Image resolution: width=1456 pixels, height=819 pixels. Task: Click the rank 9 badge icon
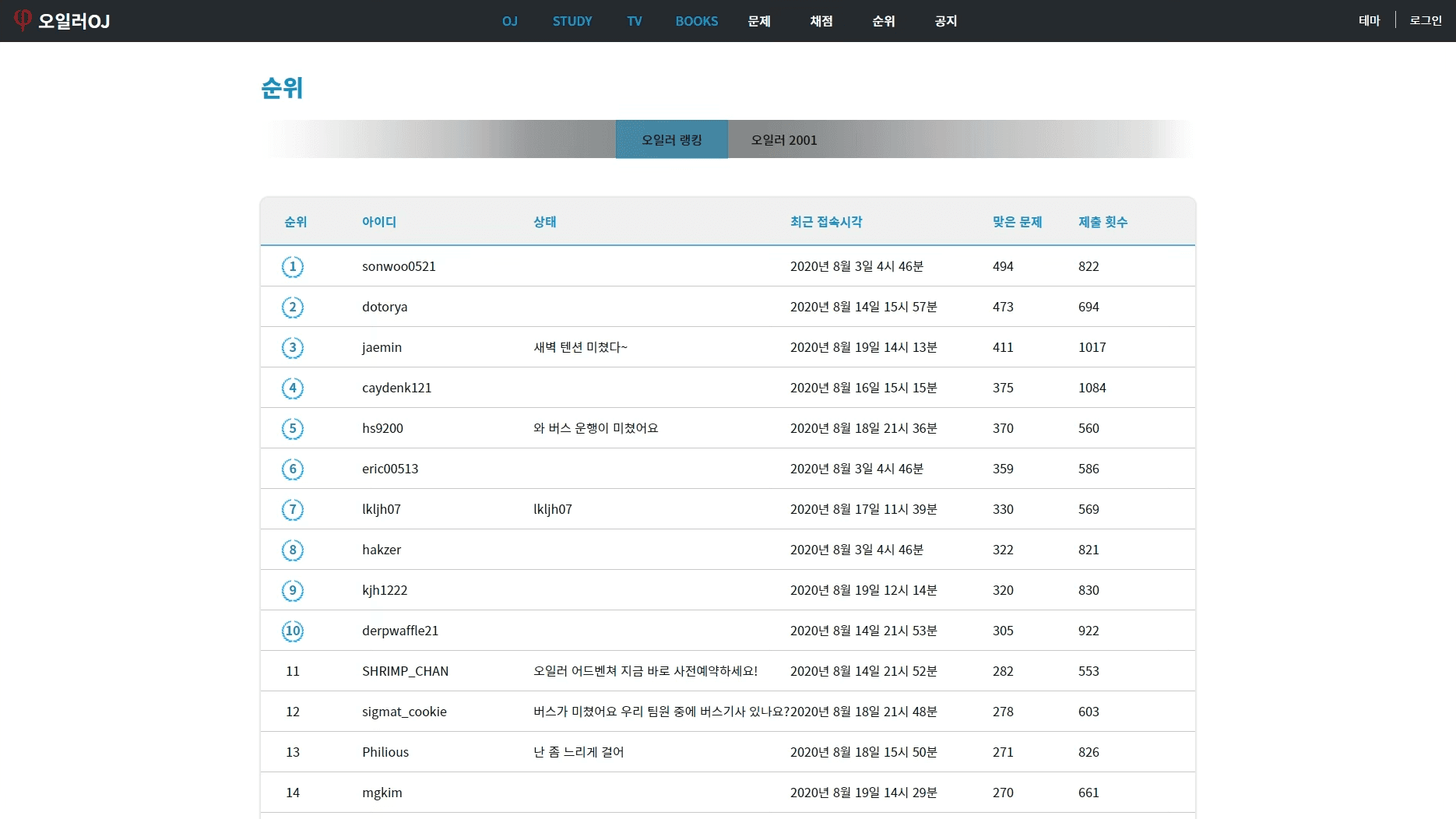coord(293,591)
